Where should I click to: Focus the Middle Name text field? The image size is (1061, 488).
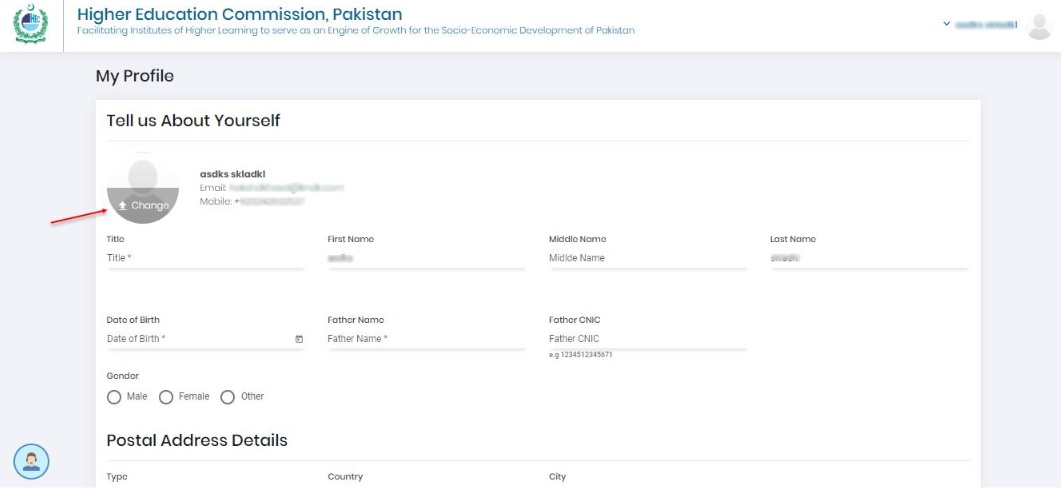coord(647,258)
